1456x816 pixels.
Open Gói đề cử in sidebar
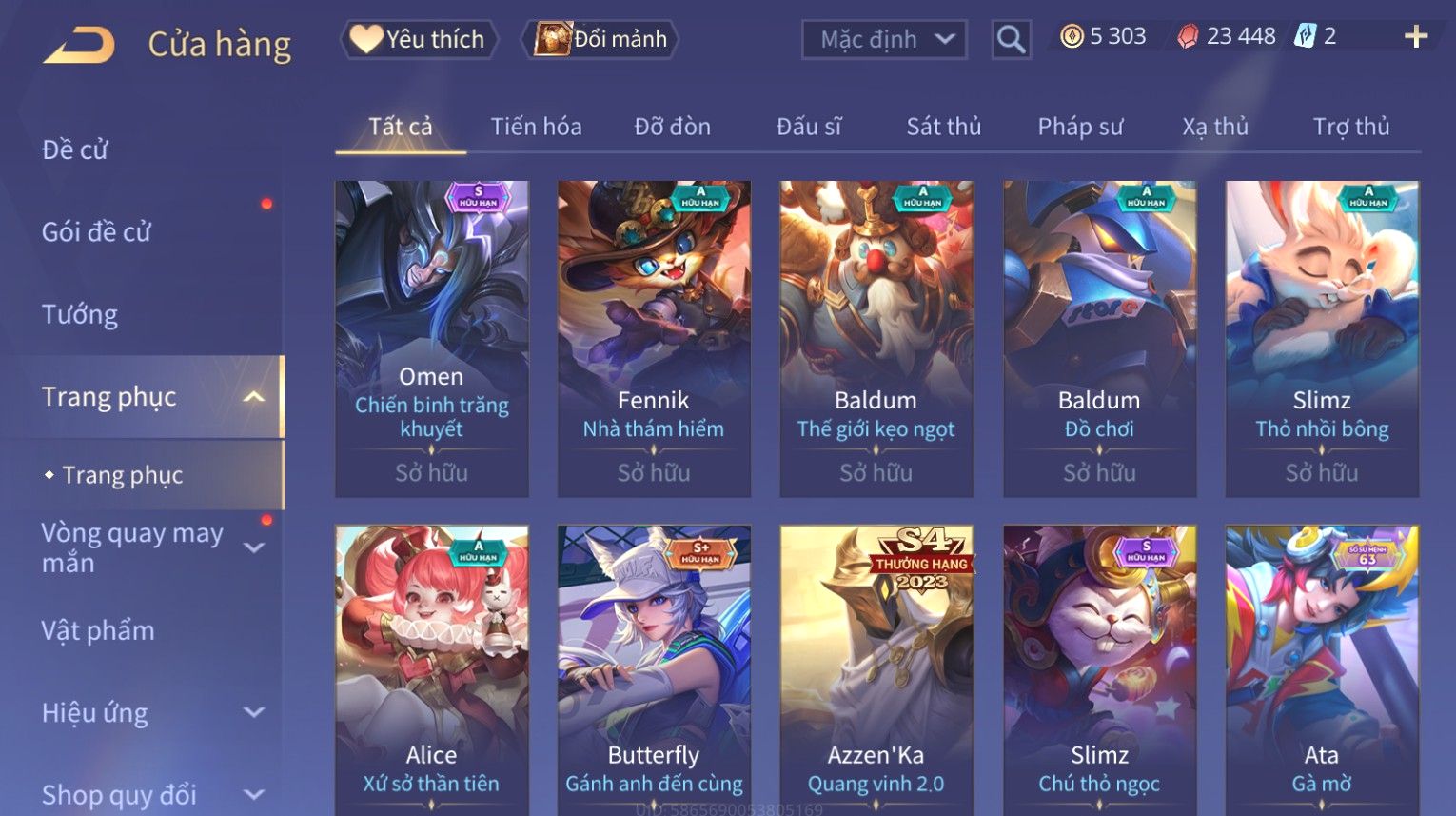point(96,231)
